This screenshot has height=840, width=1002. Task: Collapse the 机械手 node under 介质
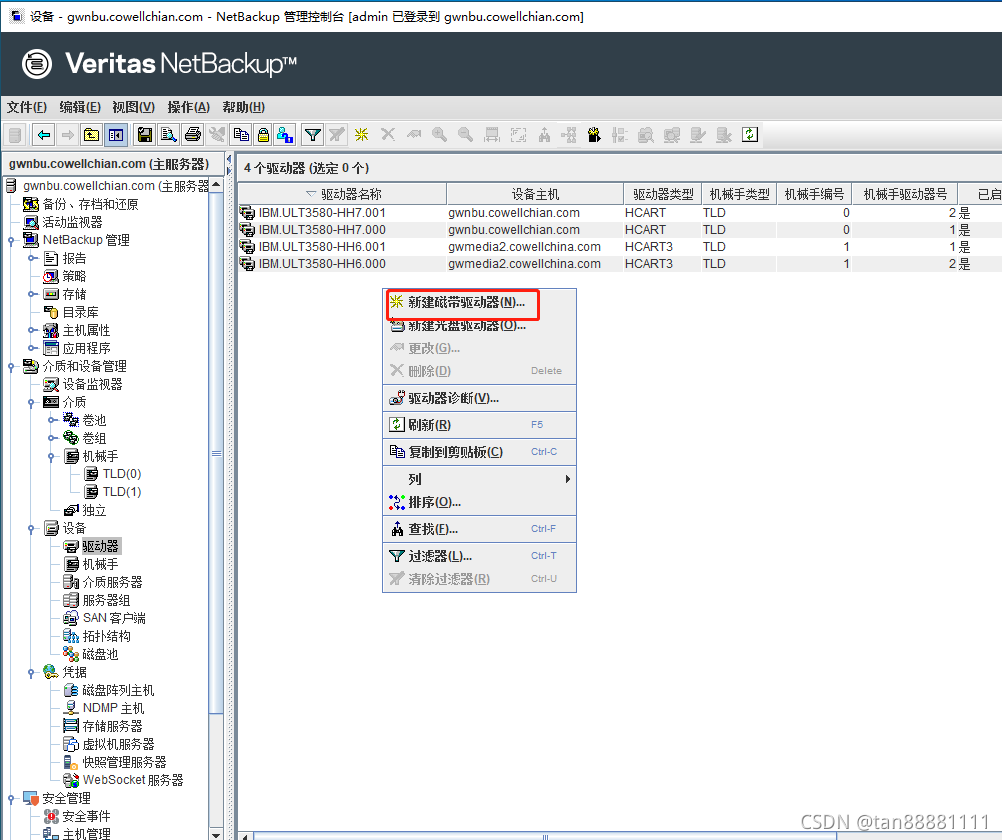51,456
